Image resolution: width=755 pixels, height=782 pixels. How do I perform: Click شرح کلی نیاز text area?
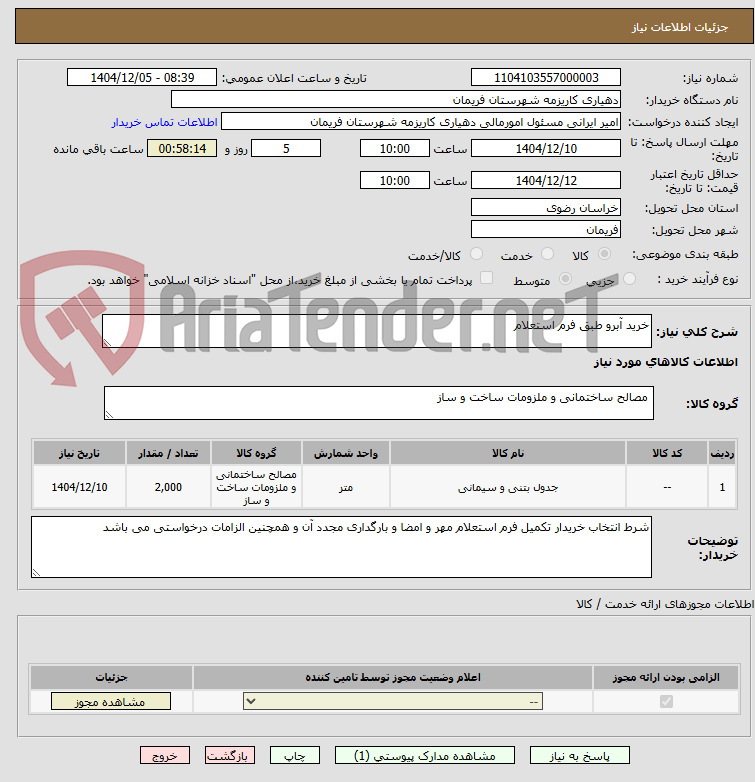377,331
